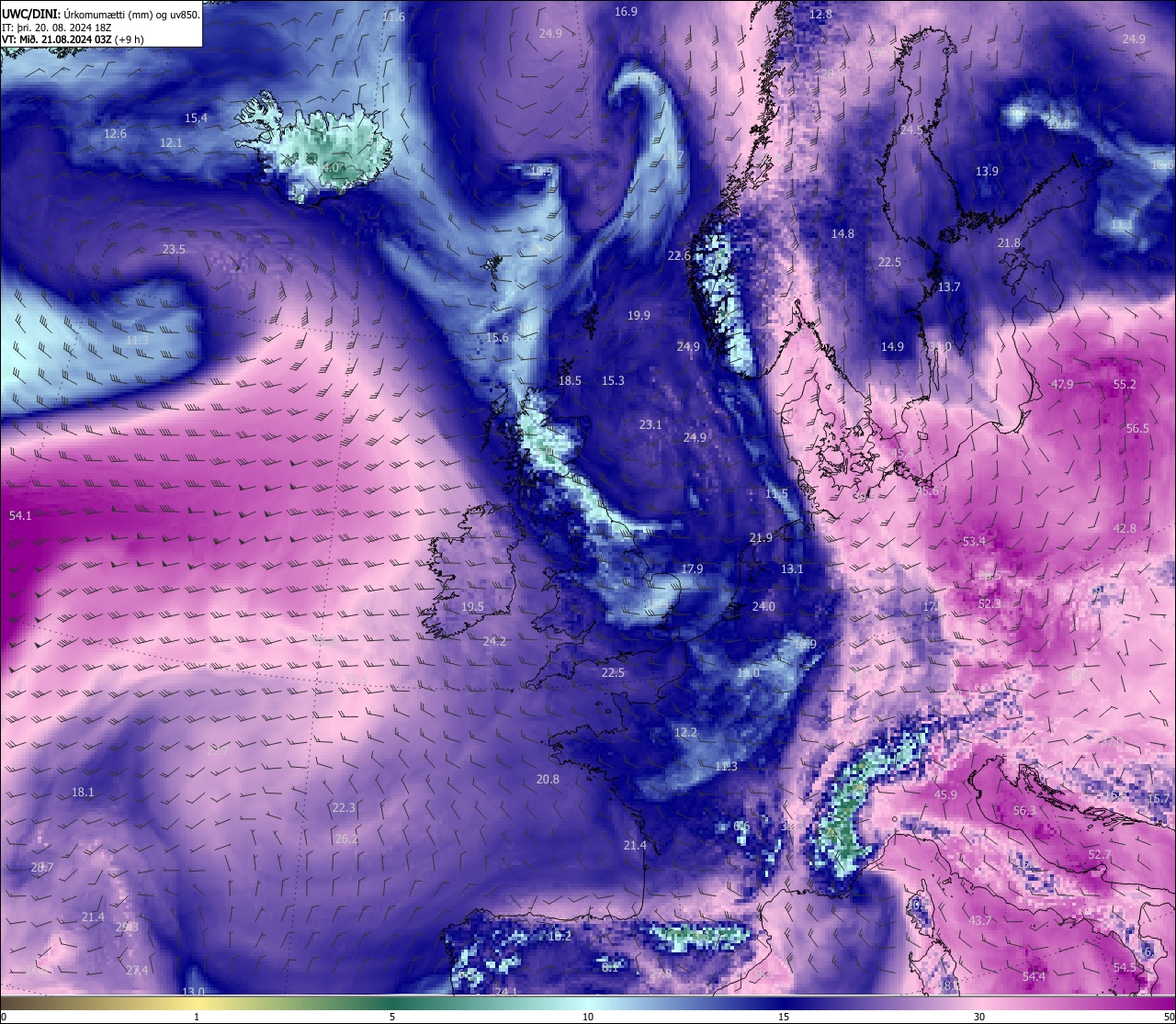Click the map value '19.5' over Ireland
This screenshot has height=1024, width=1176.
pyautogui.click(x=472, y=607)
